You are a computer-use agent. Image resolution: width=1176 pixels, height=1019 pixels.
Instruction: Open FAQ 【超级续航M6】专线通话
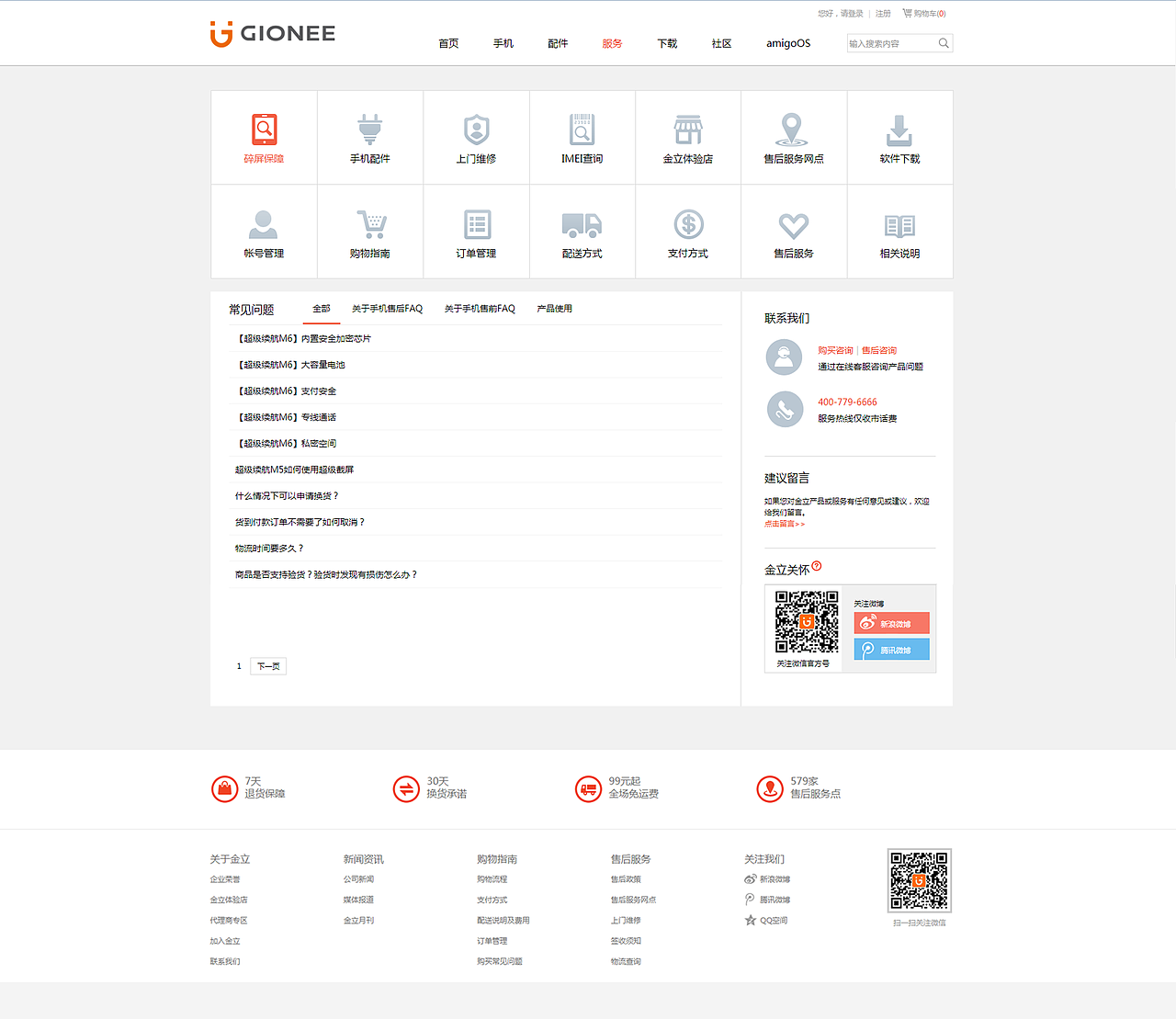pyautogui.click(x=286, y=417)
